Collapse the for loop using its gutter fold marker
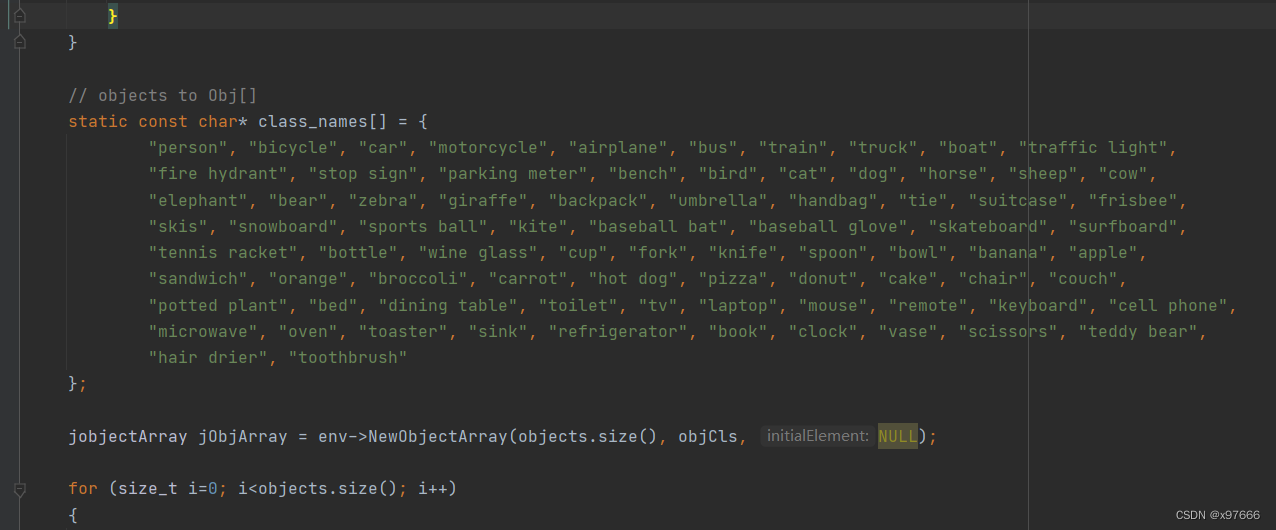Screen dimensions: 1276x530 pyautogui.click(x=19, y=489)
